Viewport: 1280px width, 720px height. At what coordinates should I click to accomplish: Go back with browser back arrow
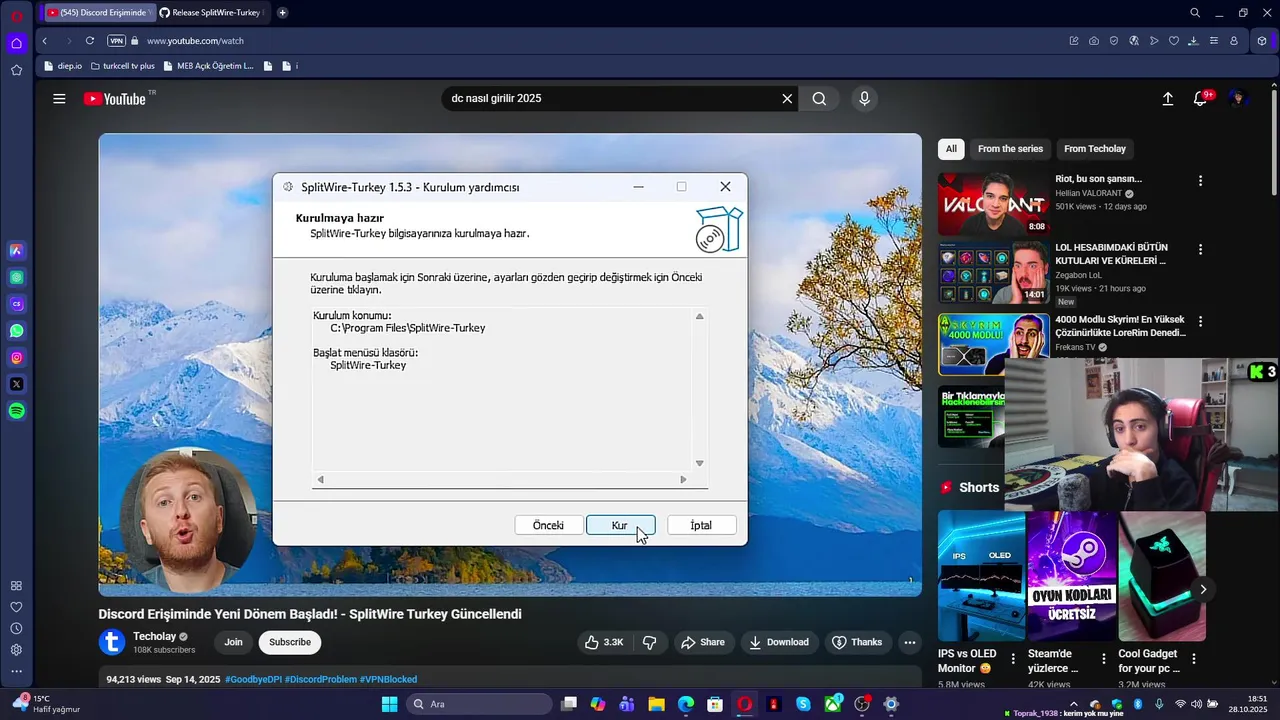(44, 41)
